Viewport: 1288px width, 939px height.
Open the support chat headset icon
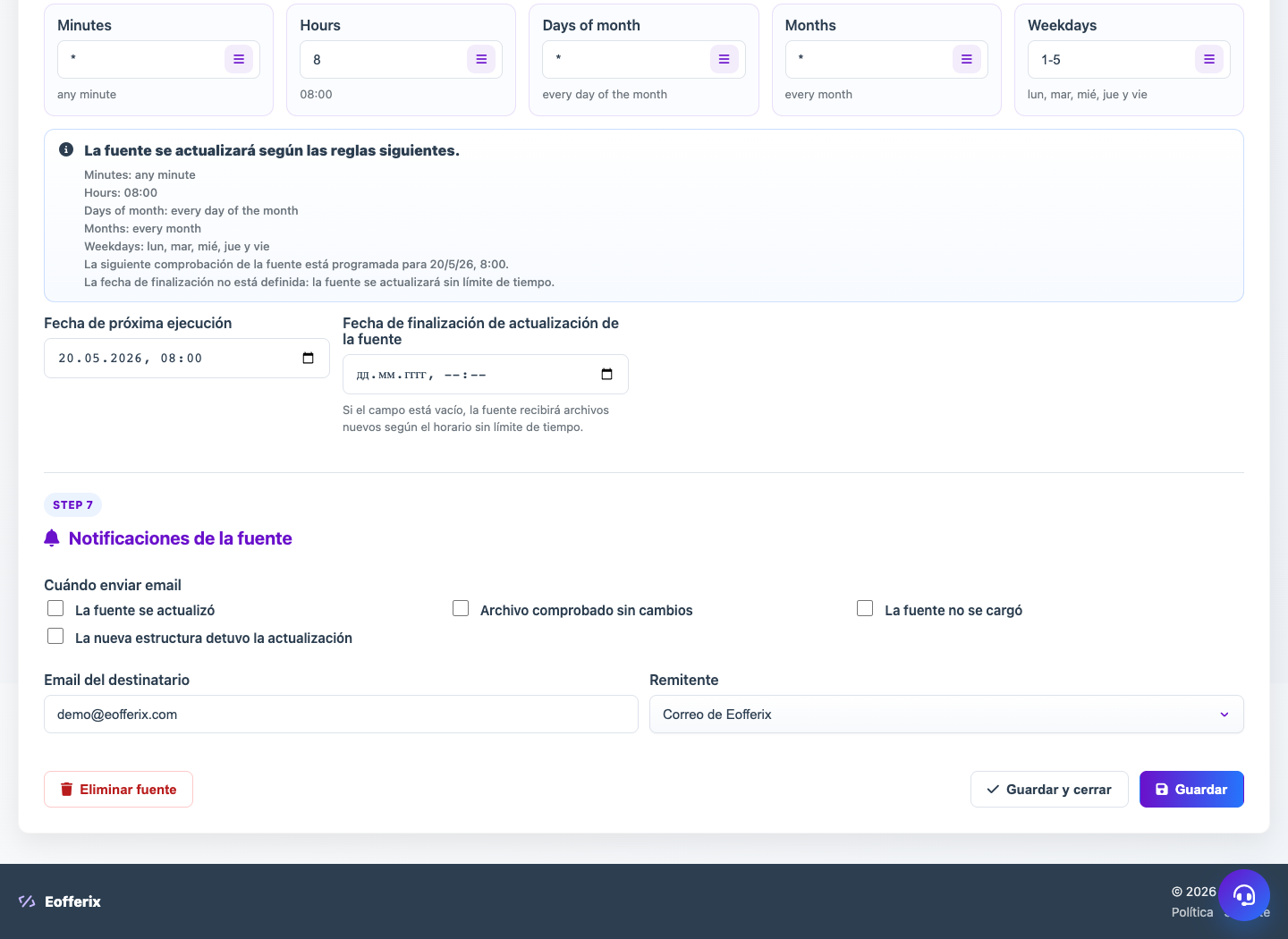tap(1244, 895)
